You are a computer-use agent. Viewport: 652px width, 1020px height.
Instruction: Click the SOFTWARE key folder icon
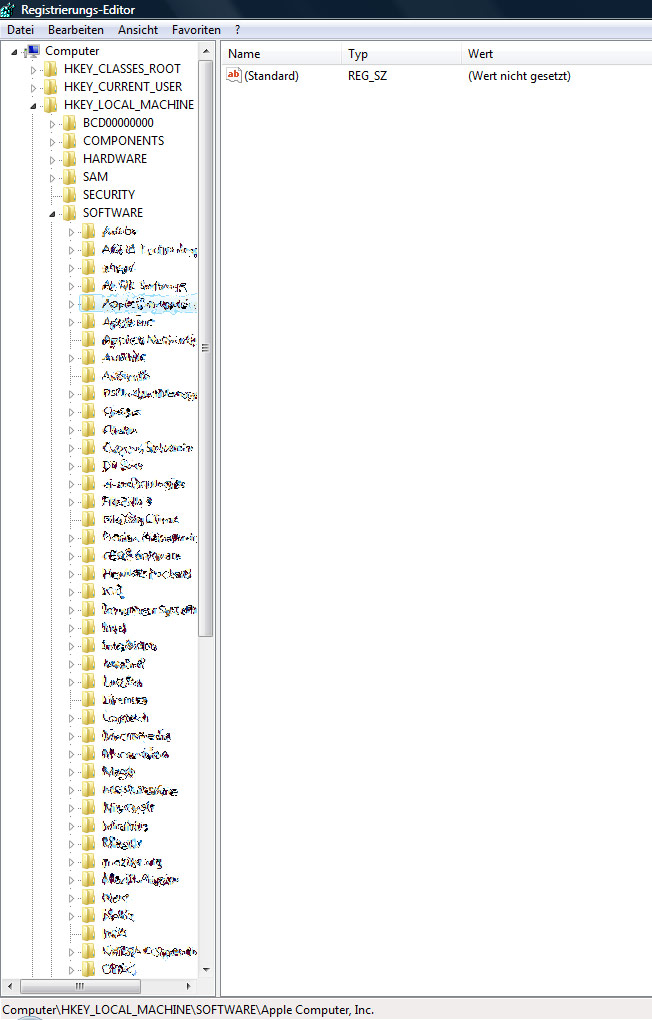click(x=70, y=213)
